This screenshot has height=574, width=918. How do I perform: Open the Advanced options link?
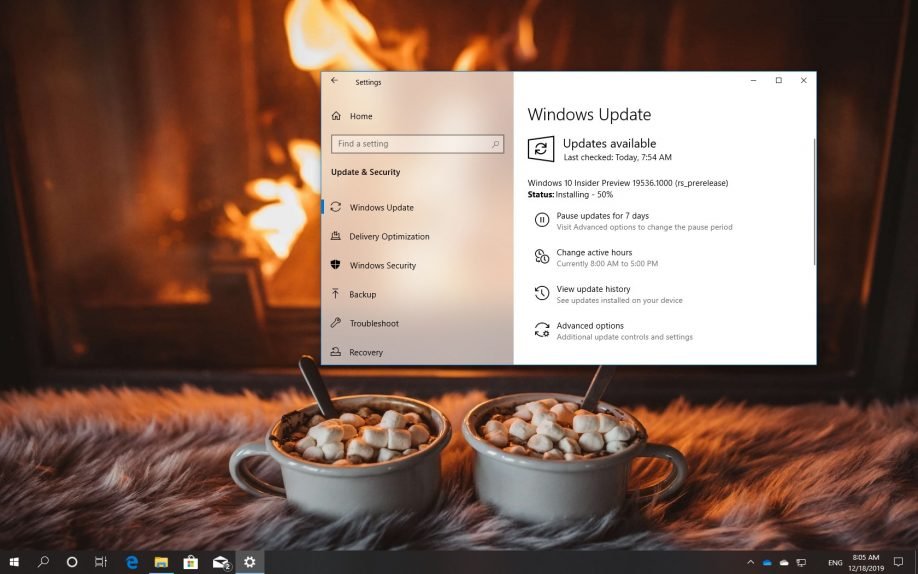590,326
